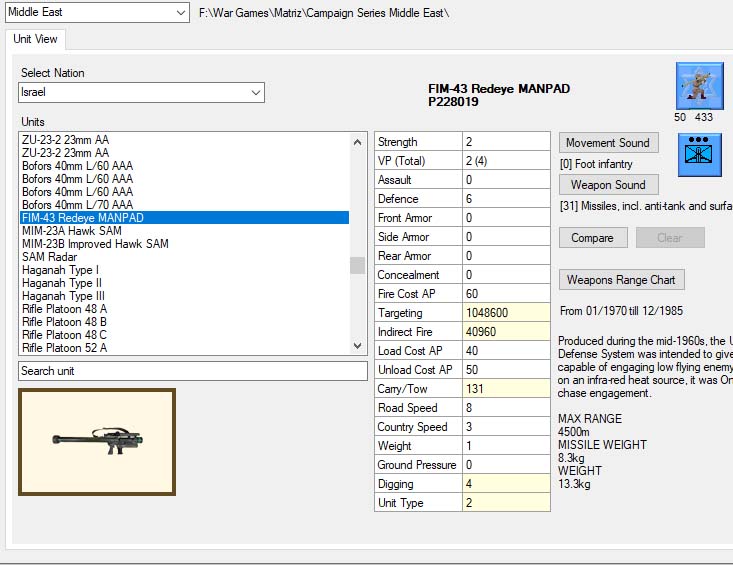Select Rifle Platoon 52 A unit
Viewport: 733px width, 565px height.
point(185,348)
